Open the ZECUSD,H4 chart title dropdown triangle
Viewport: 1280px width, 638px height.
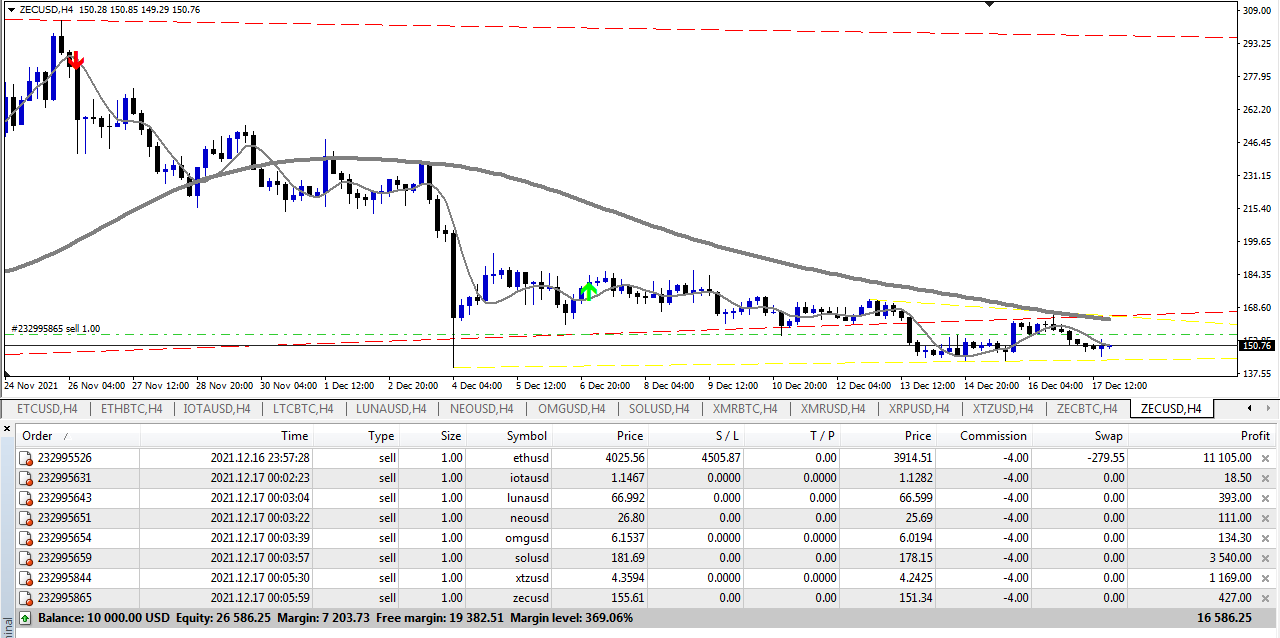point(10,9)
